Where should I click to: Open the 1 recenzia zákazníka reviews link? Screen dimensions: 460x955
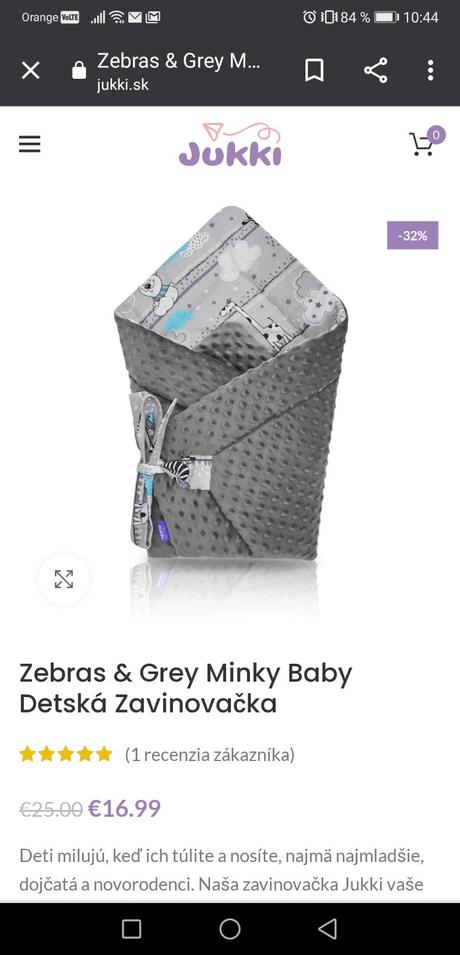coord(210,755)
